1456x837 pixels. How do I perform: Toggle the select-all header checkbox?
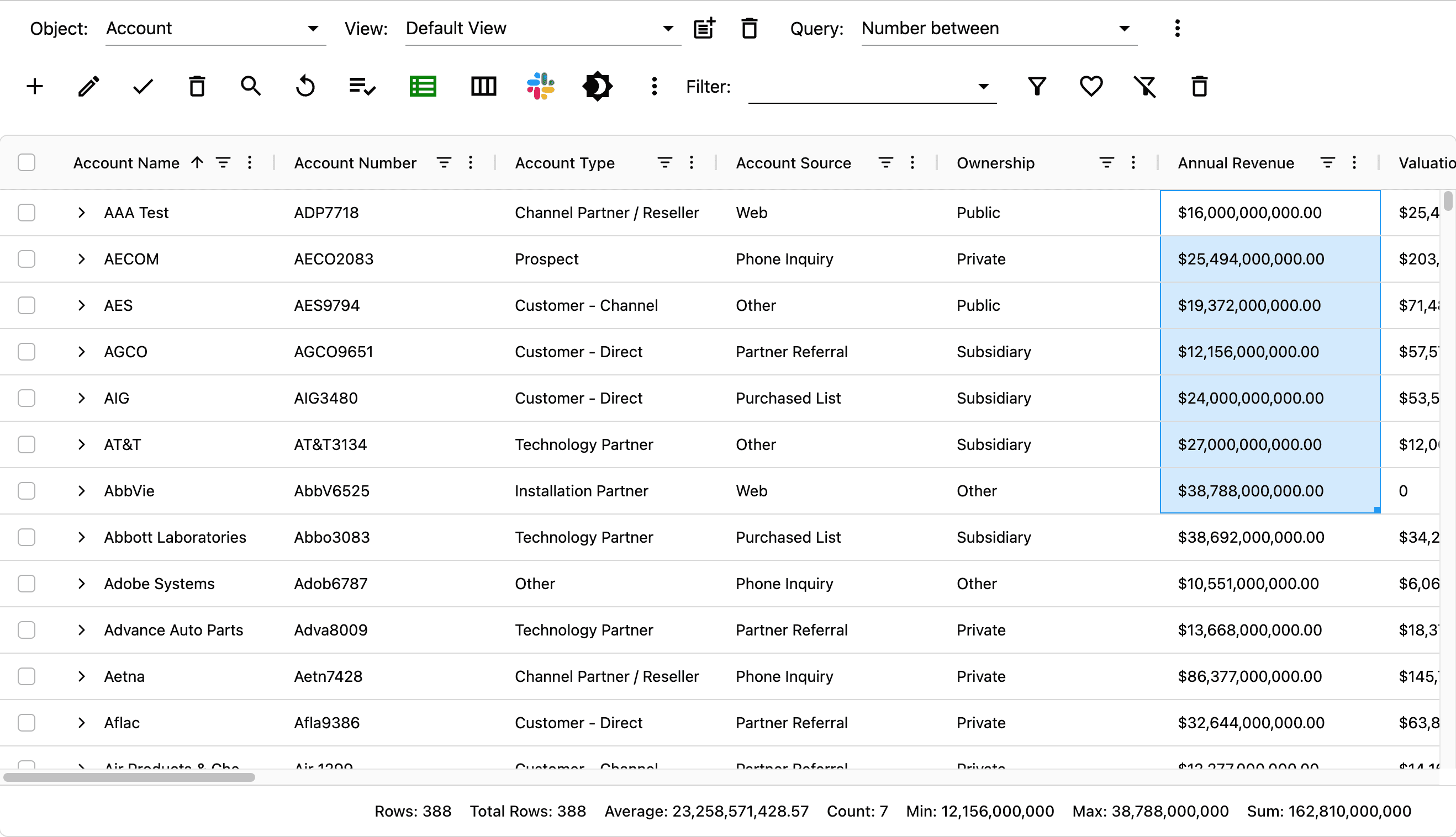27,163
